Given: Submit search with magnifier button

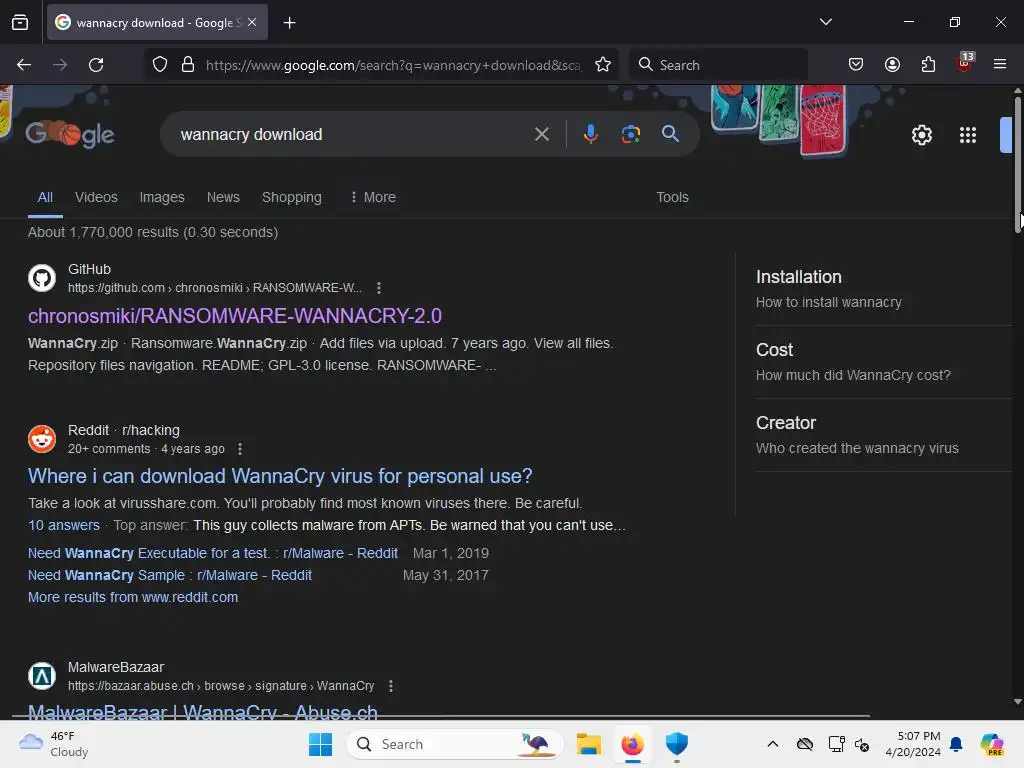Looking at the screenshot, I should point(670,135).
